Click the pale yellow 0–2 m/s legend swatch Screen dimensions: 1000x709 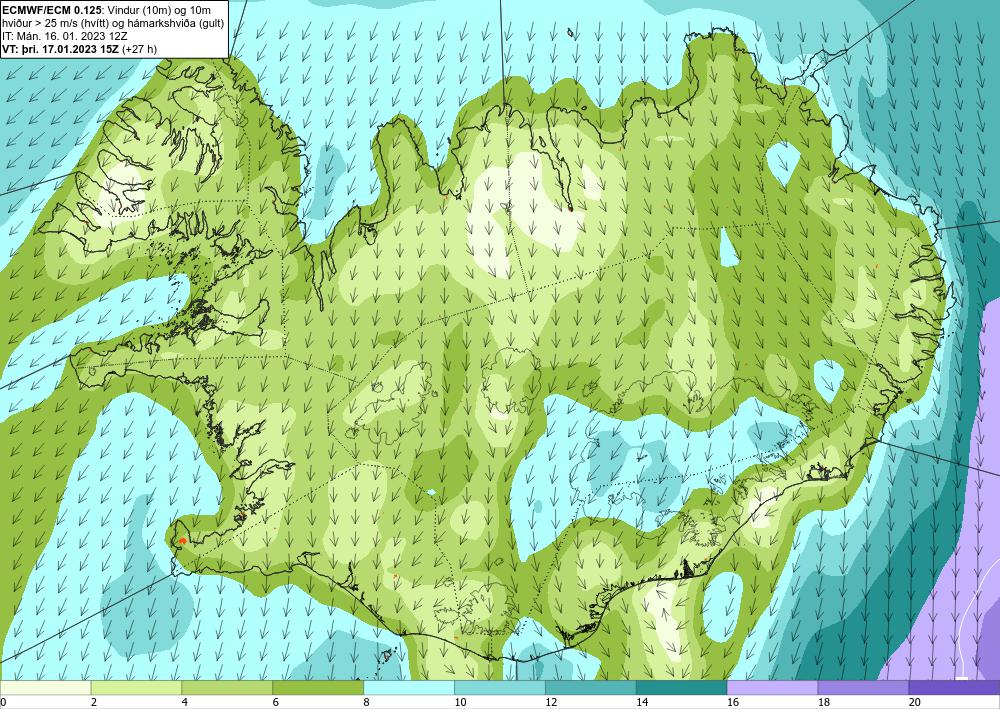(x=45, y=688)
